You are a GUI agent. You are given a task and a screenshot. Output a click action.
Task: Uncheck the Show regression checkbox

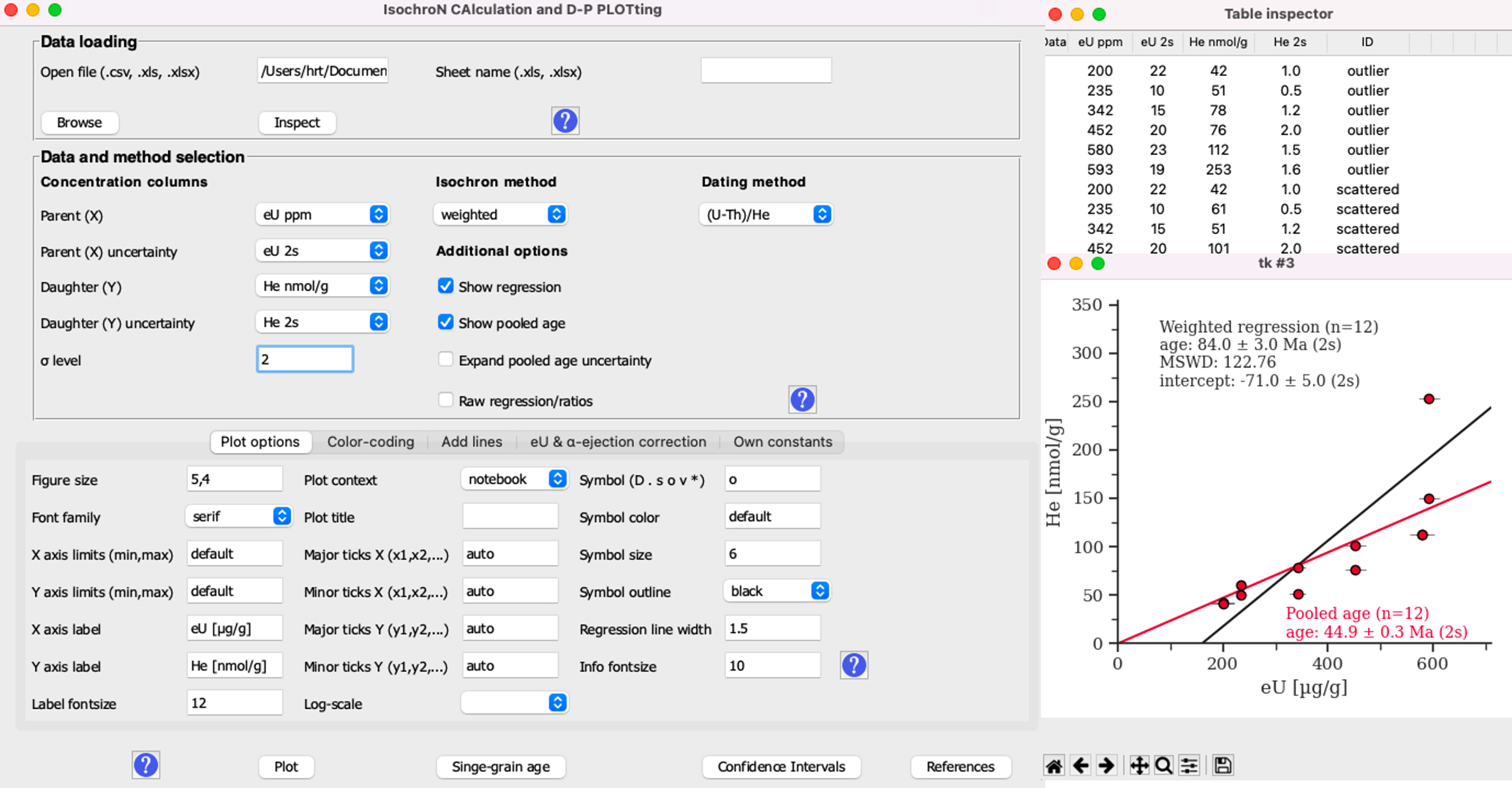click(x=445, y=286)
